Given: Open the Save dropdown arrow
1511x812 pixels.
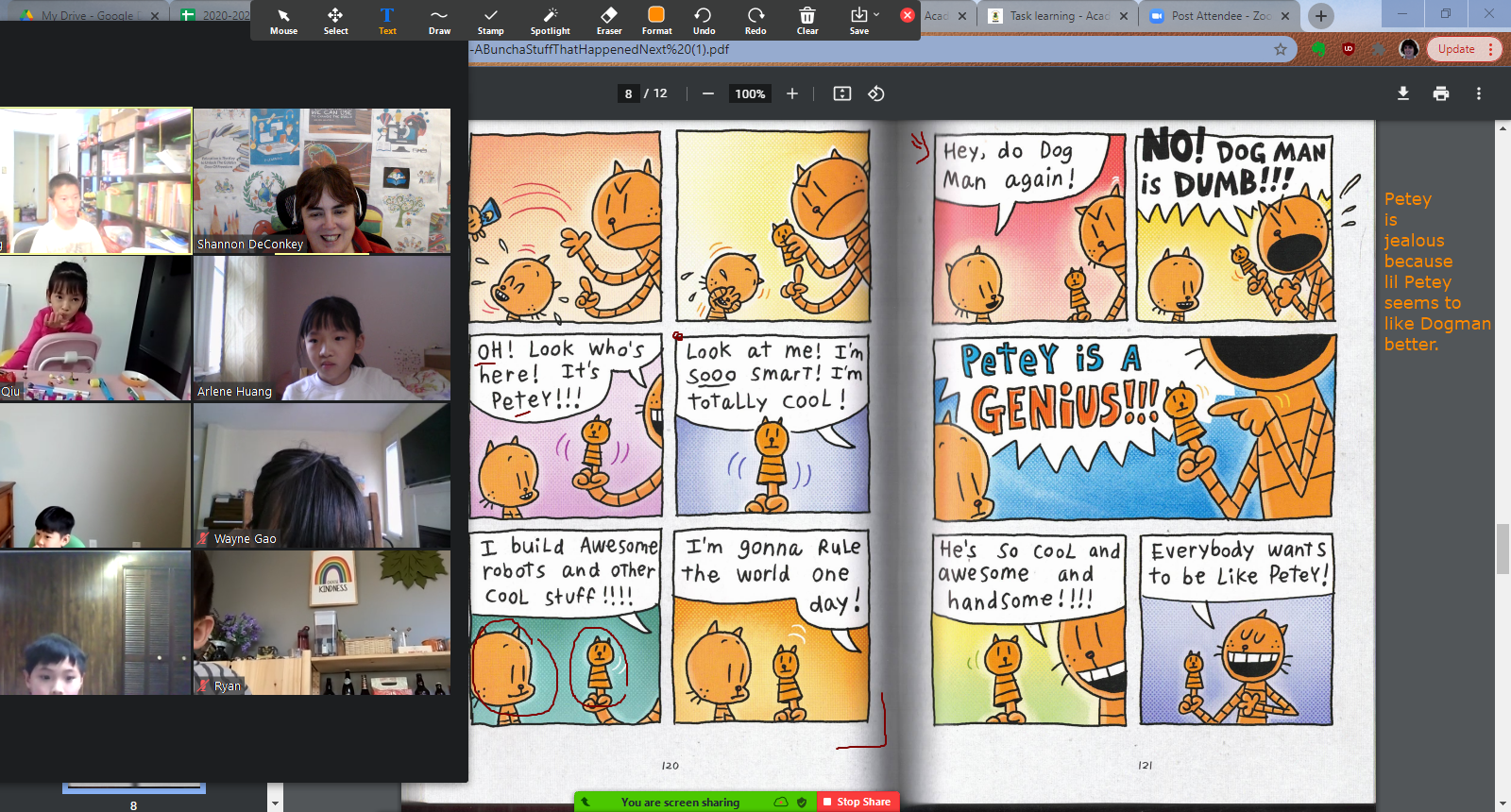Looking at the screenshot, I should coord(876,14).
